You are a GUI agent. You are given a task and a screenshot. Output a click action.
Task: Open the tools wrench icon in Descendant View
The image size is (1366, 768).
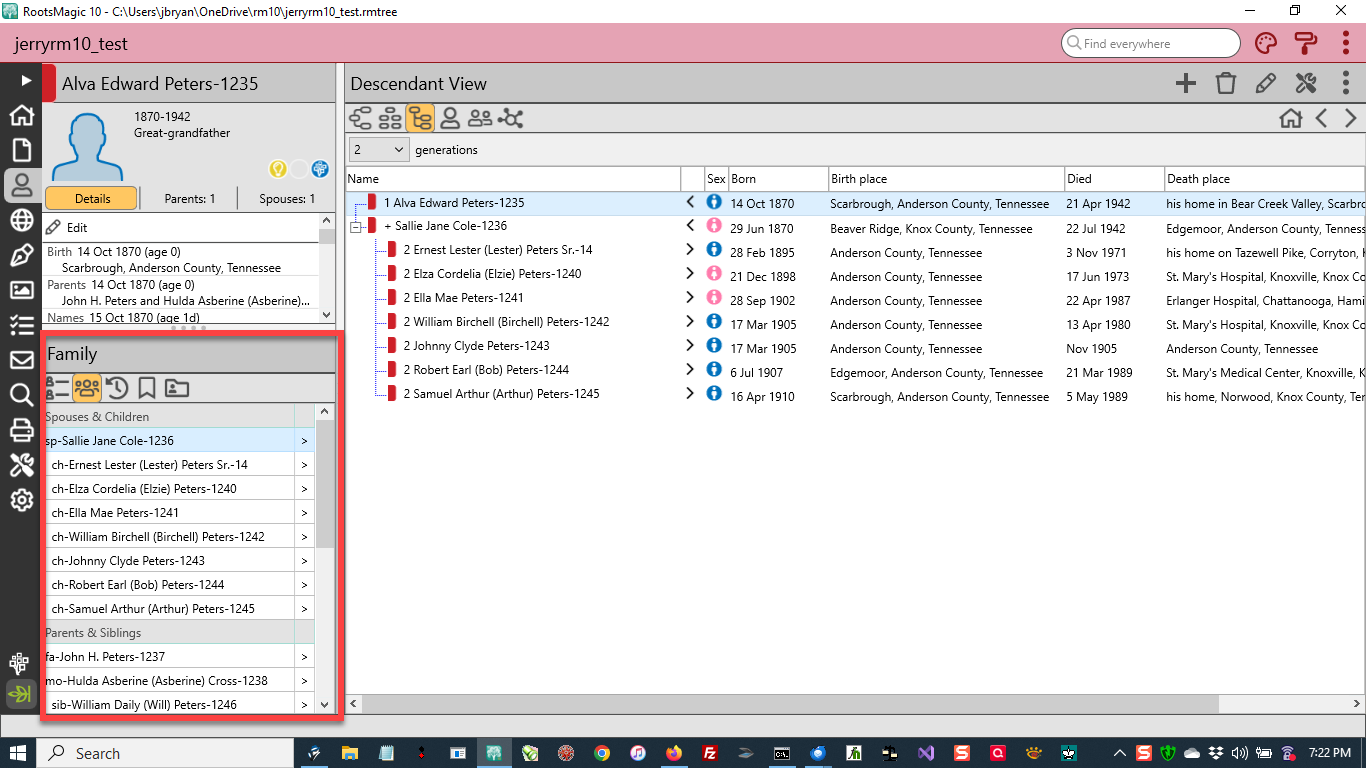pos(1305,84)
